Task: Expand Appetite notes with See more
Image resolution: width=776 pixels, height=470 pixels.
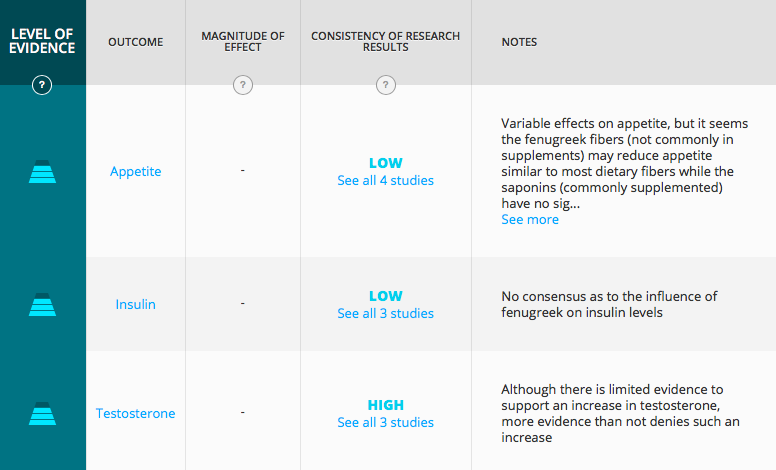Action: coord(530,220)
